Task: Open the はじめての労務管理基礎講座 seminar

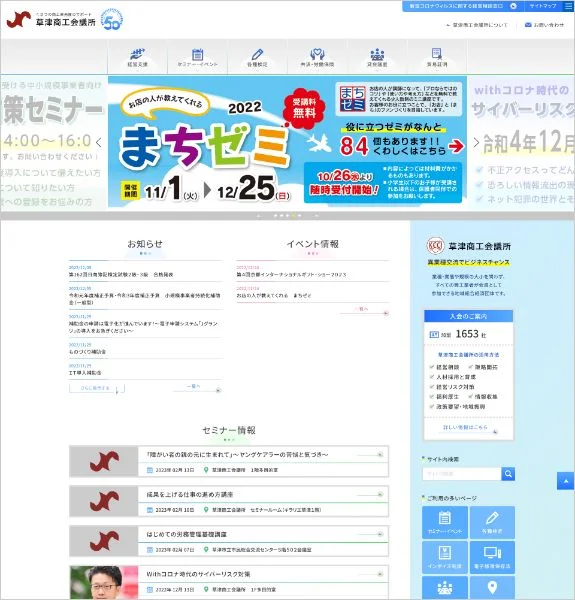Action: [x=229, y=541]
